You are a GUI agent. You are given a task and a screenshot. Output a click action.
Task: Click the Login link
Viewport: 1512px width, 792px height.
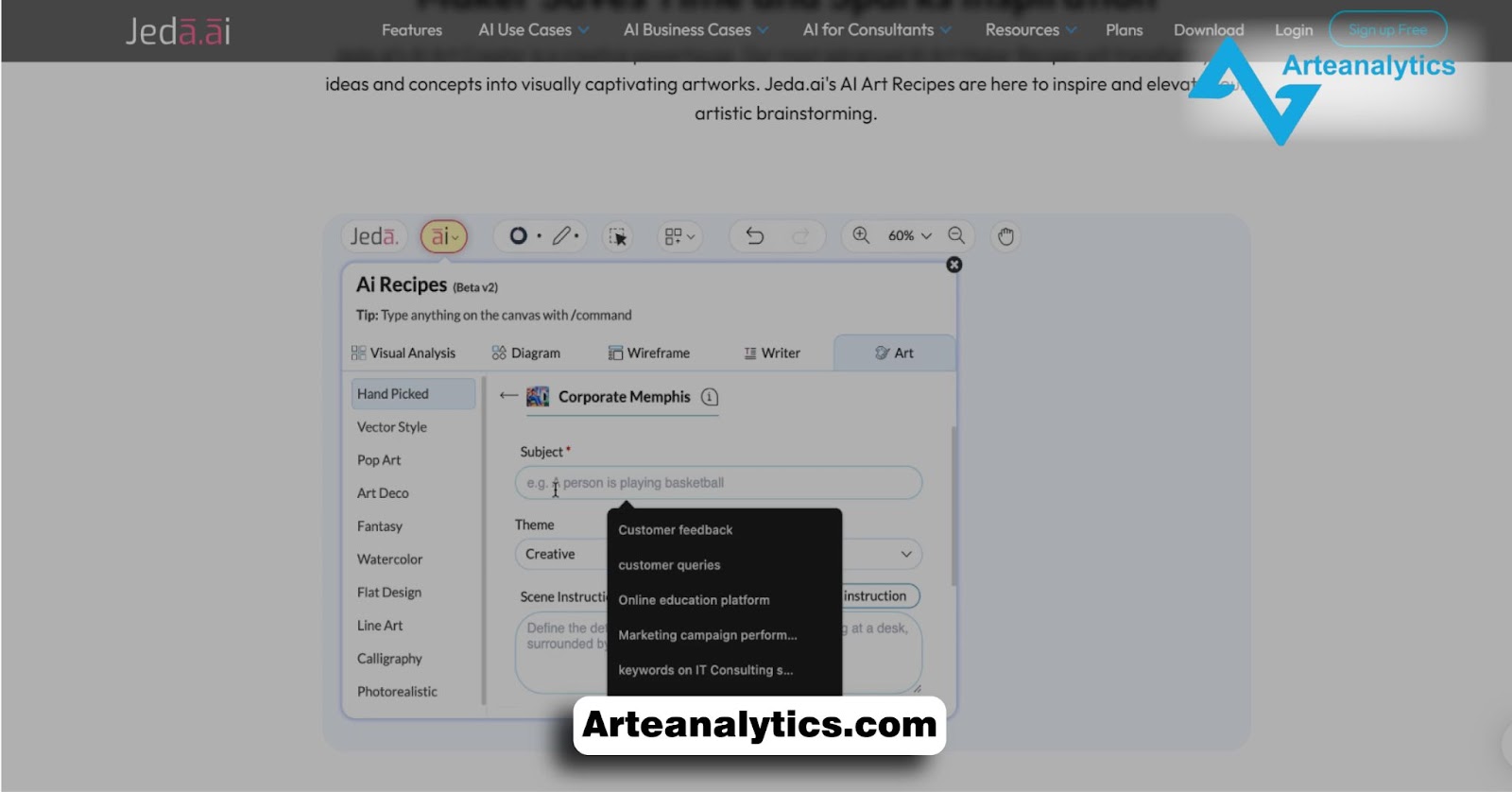tap(1293, 30)
